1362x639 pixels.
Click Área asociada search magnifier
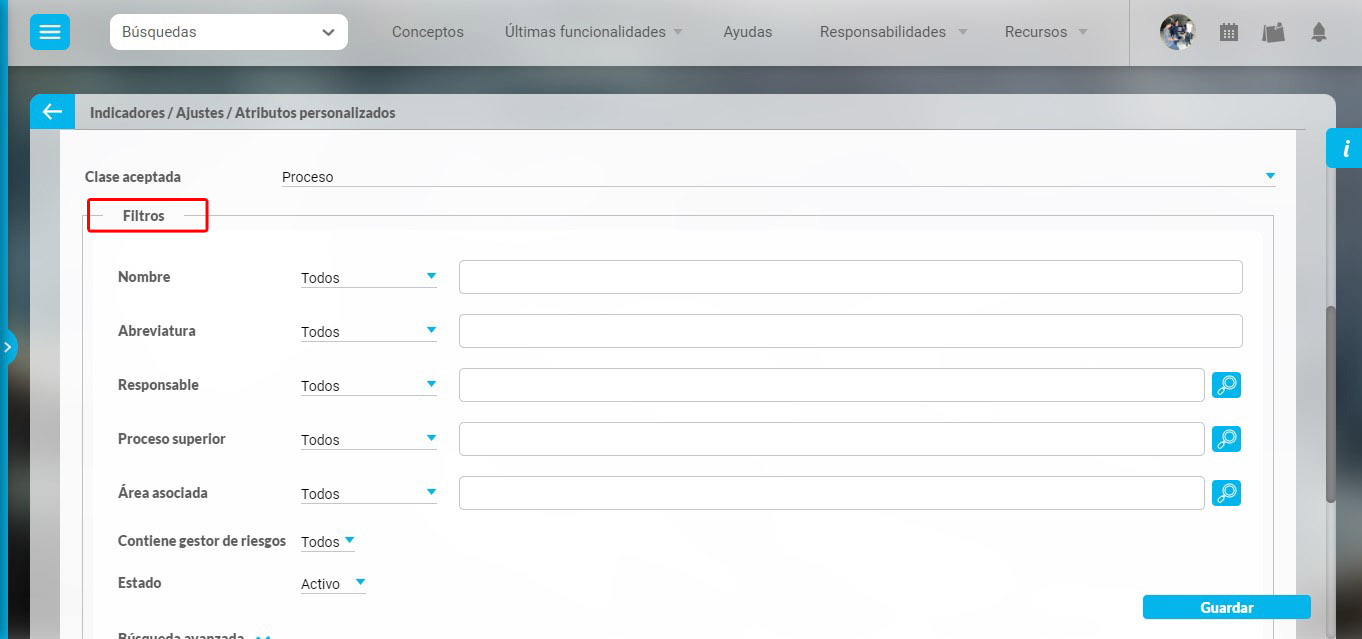point(1226,493)
